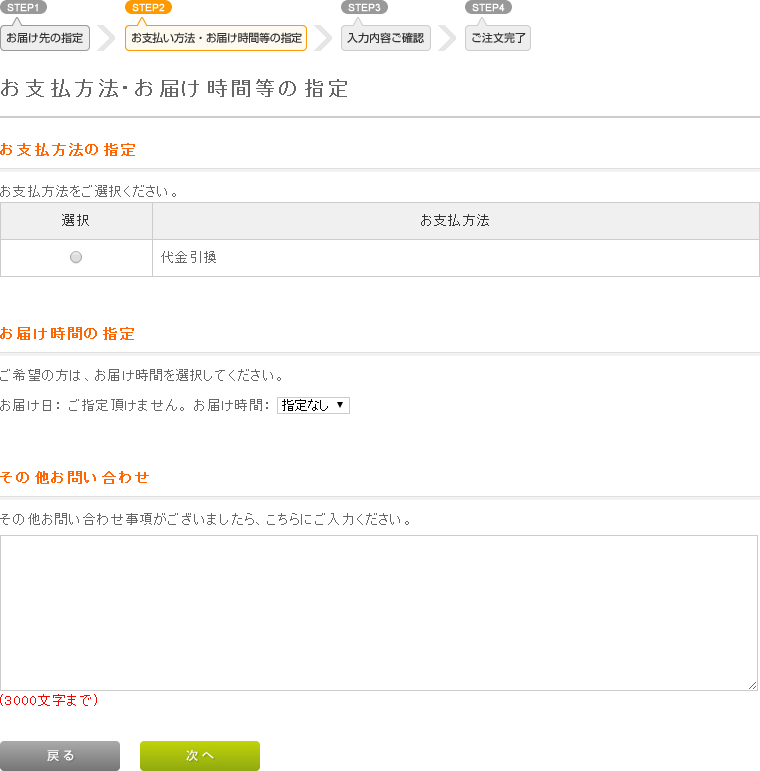
Task: Click into the その他お問い合わせ text area
Action: tap(379, 613)
